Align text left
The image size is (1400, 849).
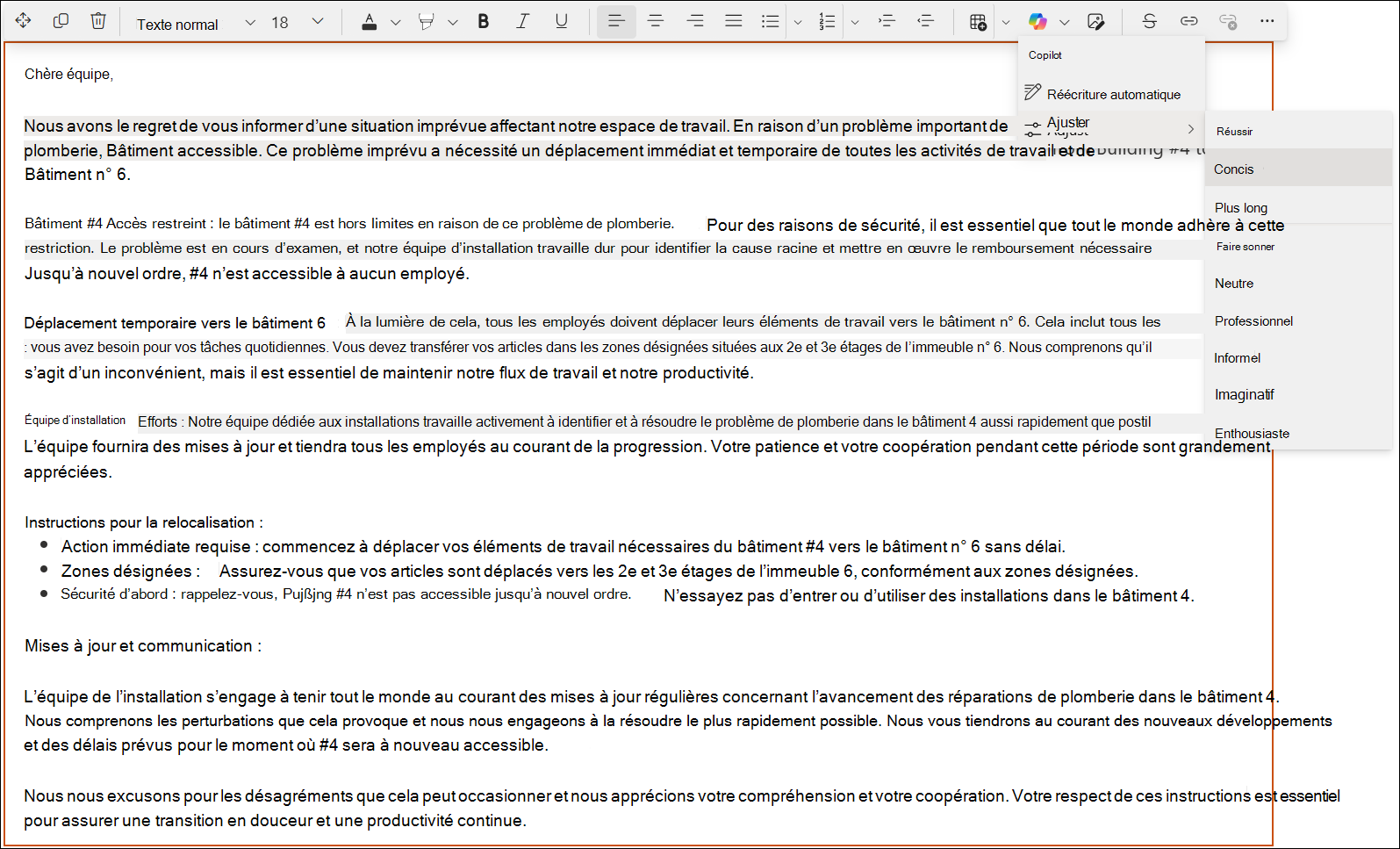click(x=616, y=21)
